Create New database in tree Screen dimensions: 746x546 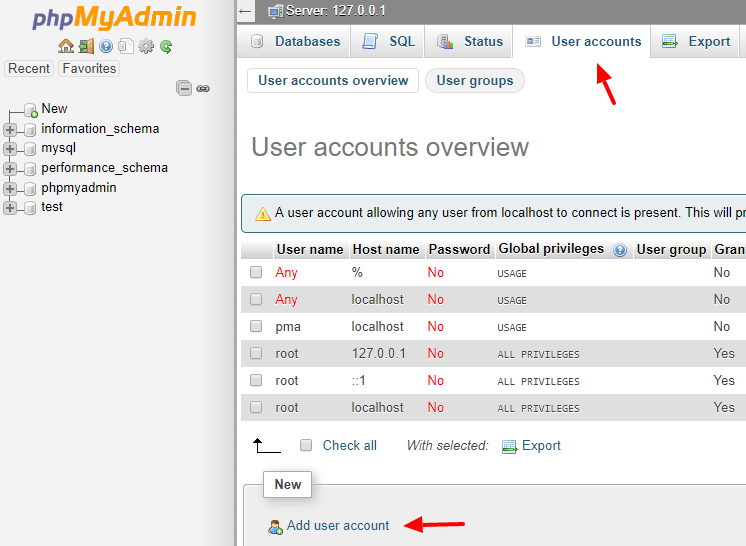click(54, 109)
